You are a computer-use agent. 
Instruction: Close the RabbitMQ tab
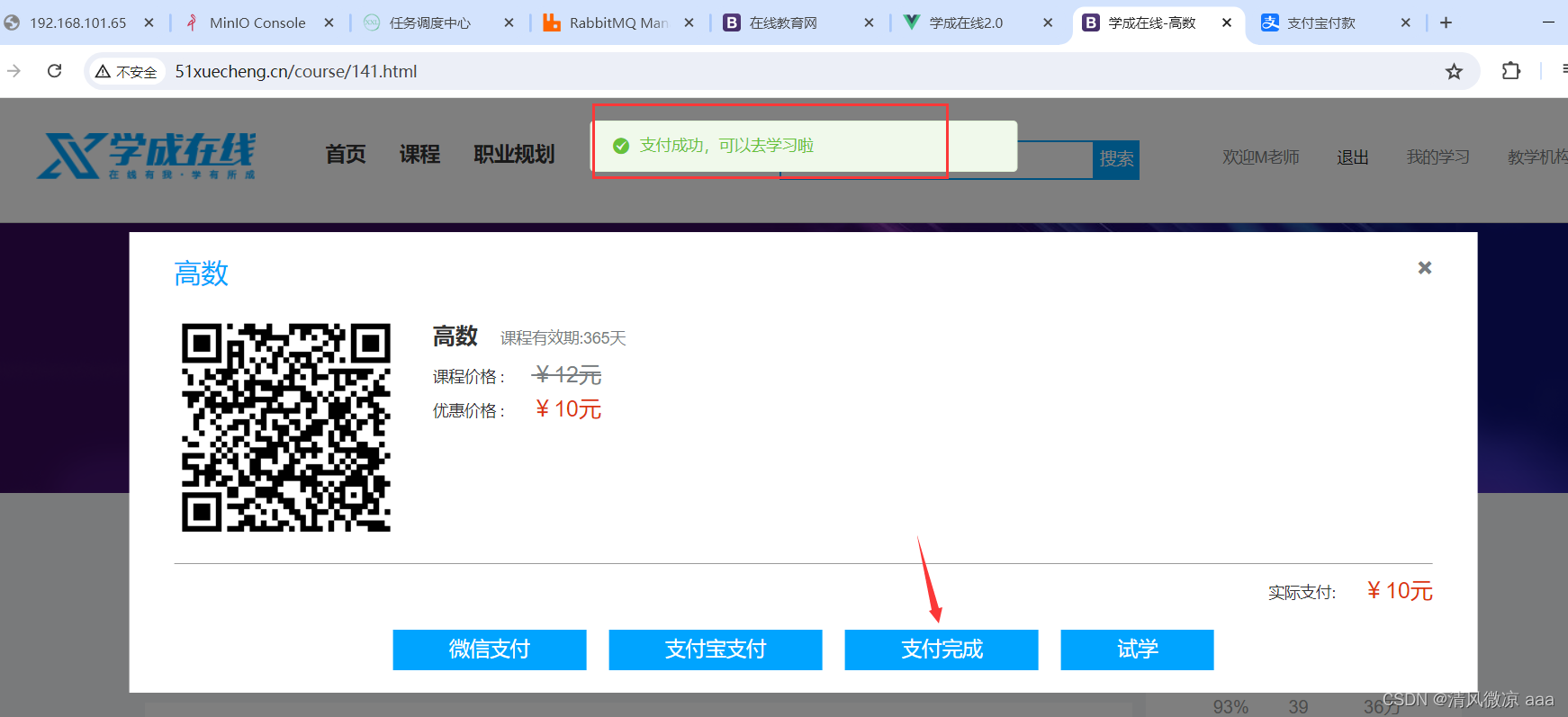(x=689, y=22)
